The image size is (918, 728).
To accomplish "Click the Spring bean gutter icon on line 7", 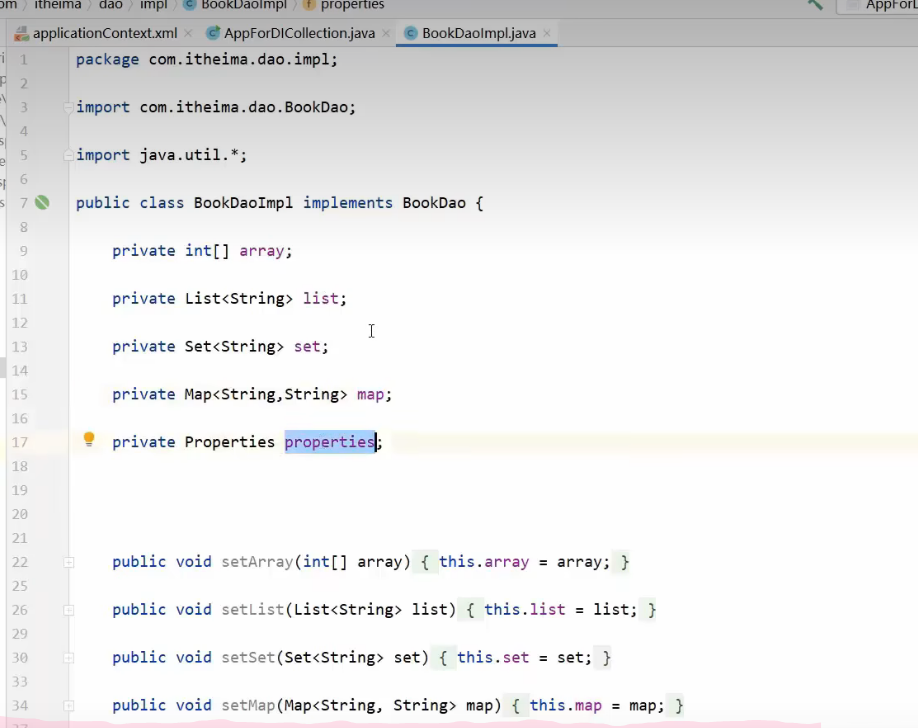I will coord(42,203).
